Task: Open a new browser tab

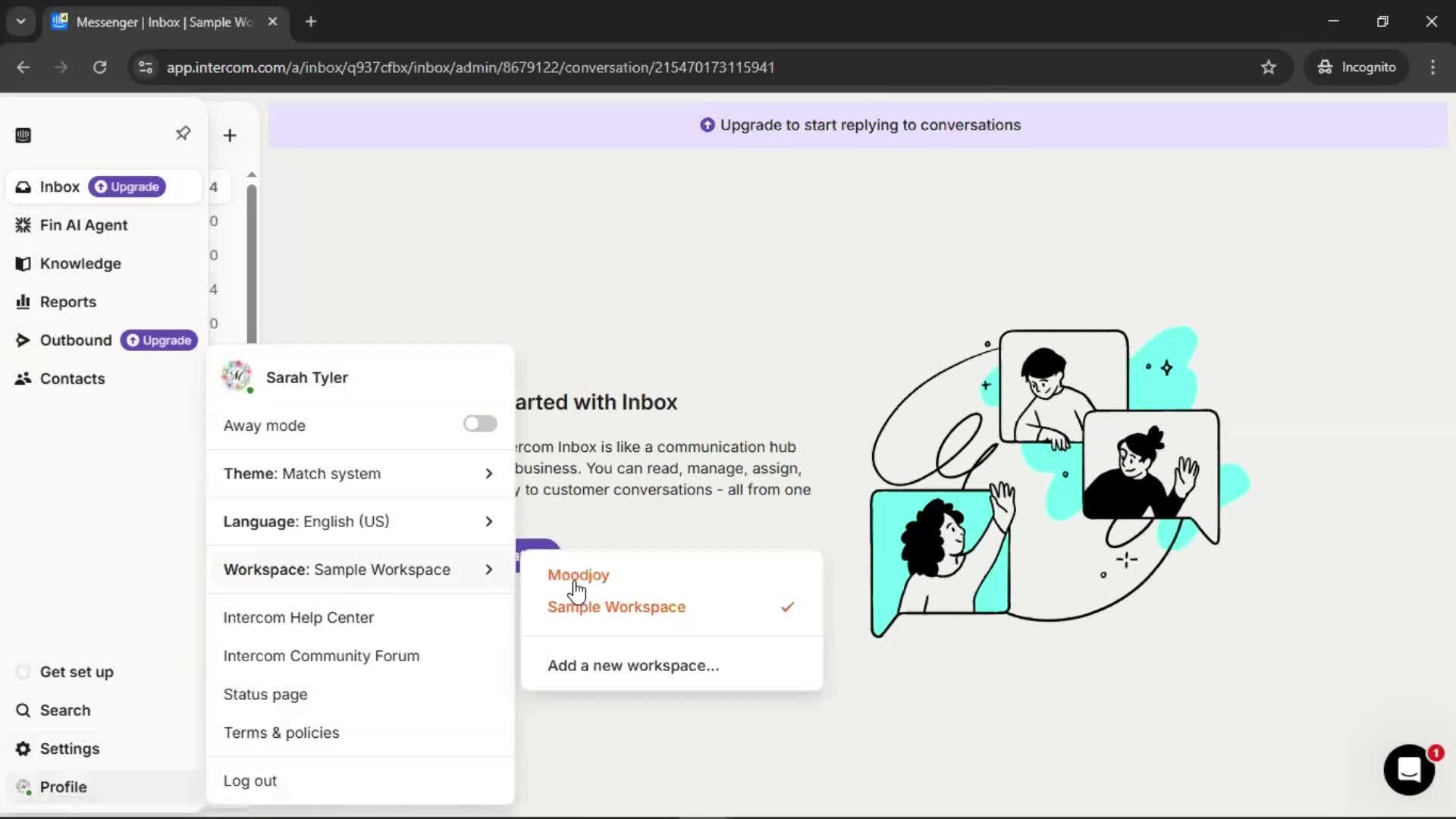Action: tap(311, 22)
